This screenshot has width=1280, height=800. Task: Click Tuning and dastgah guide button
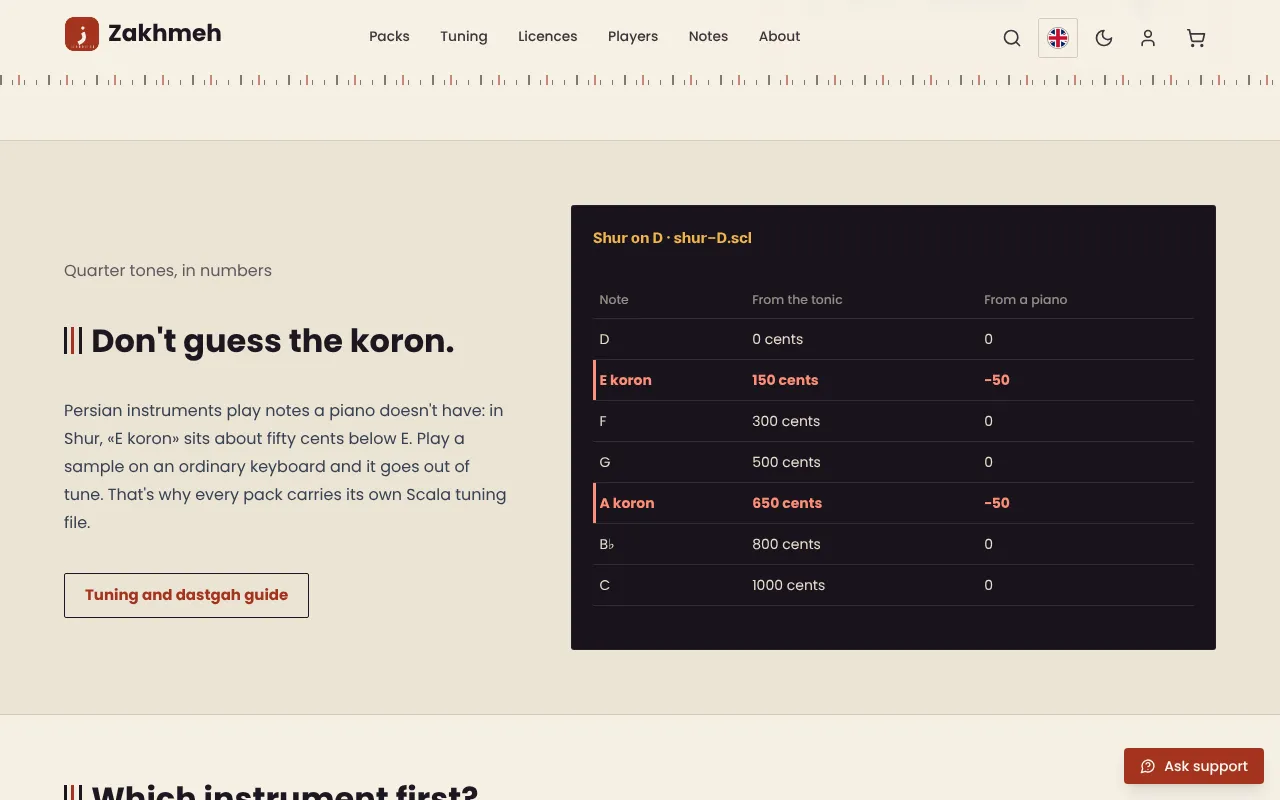[x=186, y=595]
